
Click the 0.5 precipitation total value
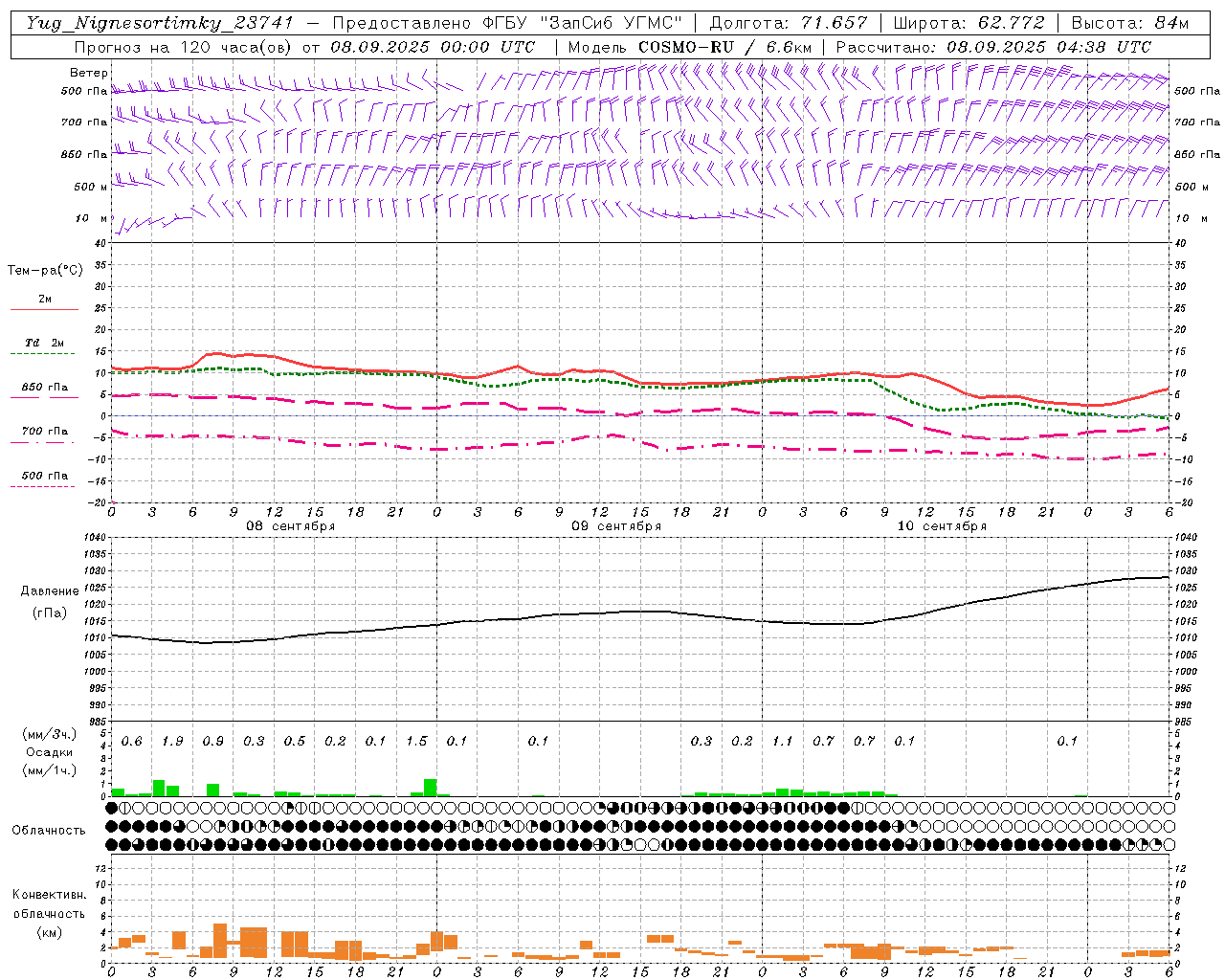(x=295, y=741)
